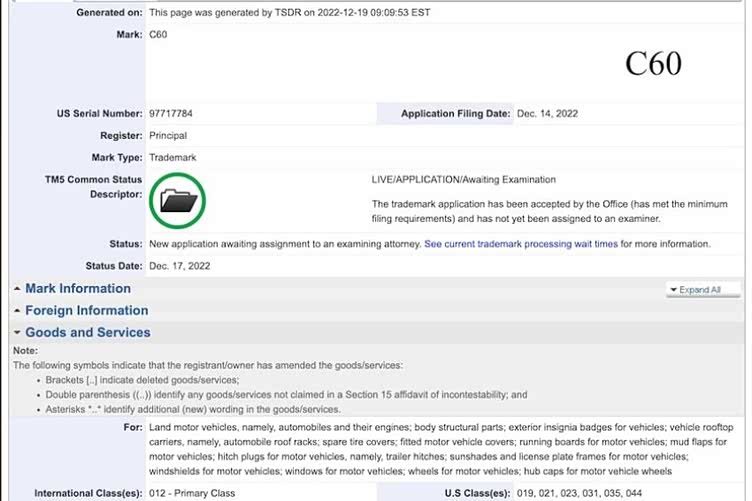
Task: Click the arrow icon on Expand All
Action: [x=674, y=290]
